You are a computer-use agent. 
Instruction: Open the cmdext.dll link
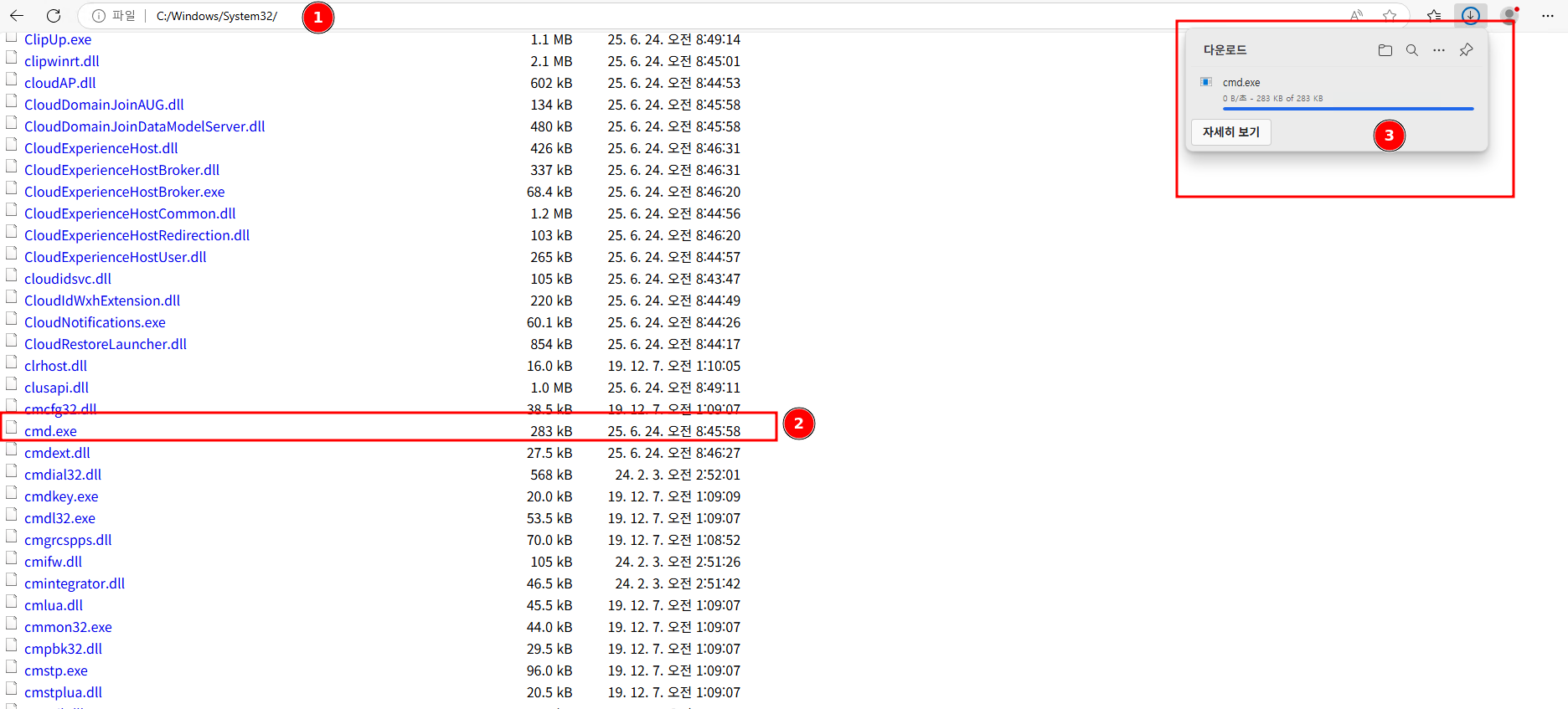(x=57, y=453)
